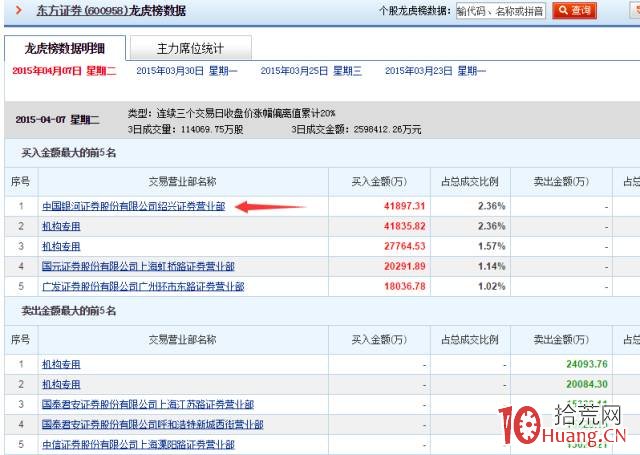Click the 类型 连续三个交易日 description text
The width and height of the screenshot is (640, 455).
pyautogui.click(x=231, y=113)
